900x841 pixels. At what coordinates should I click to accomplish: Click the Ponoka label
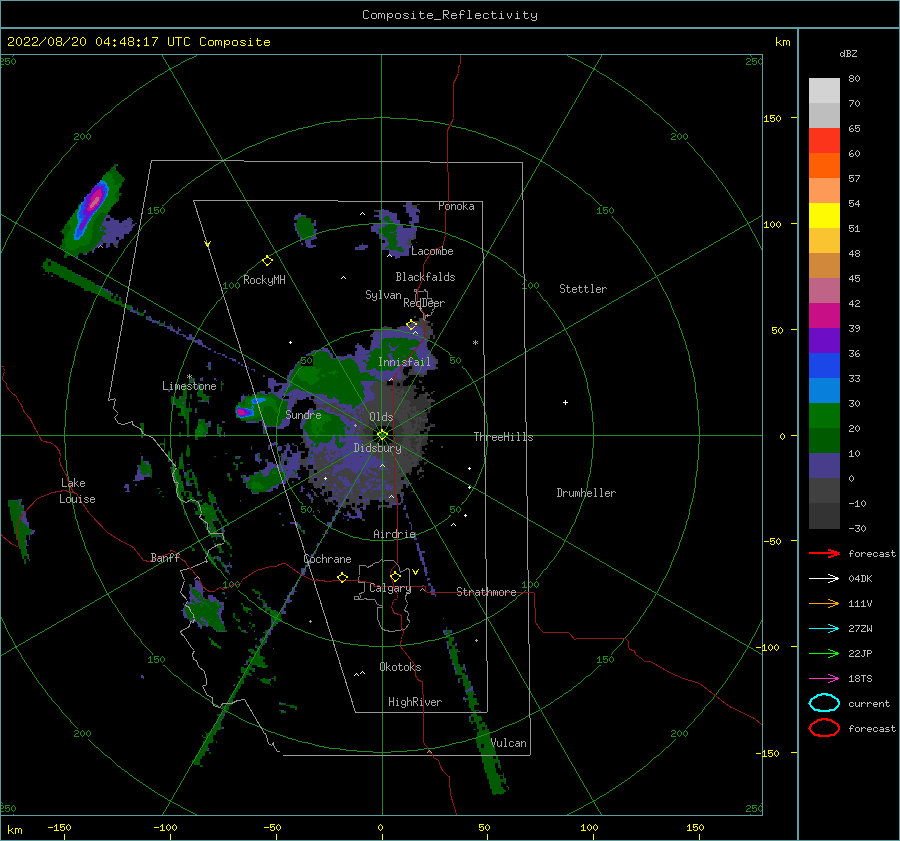456,206
